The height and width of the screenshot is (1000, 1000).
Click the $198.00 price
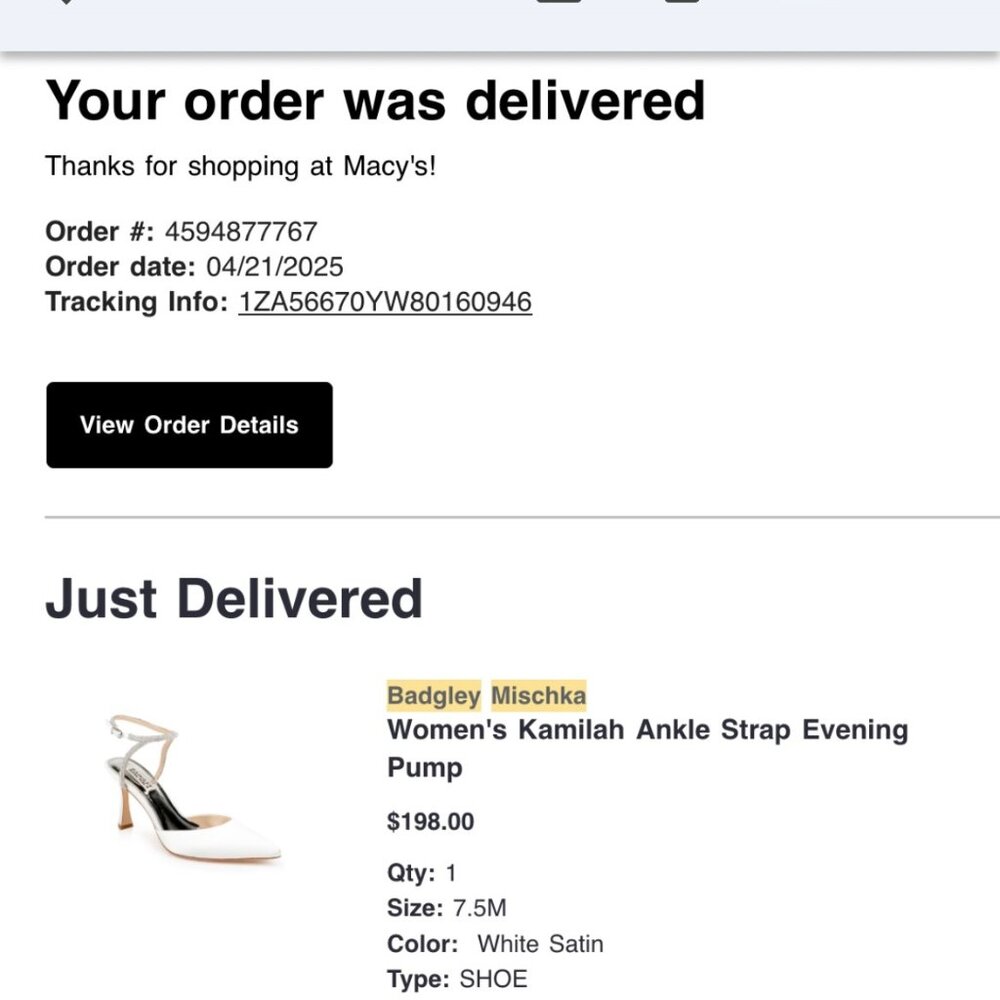tap(431, 822)
